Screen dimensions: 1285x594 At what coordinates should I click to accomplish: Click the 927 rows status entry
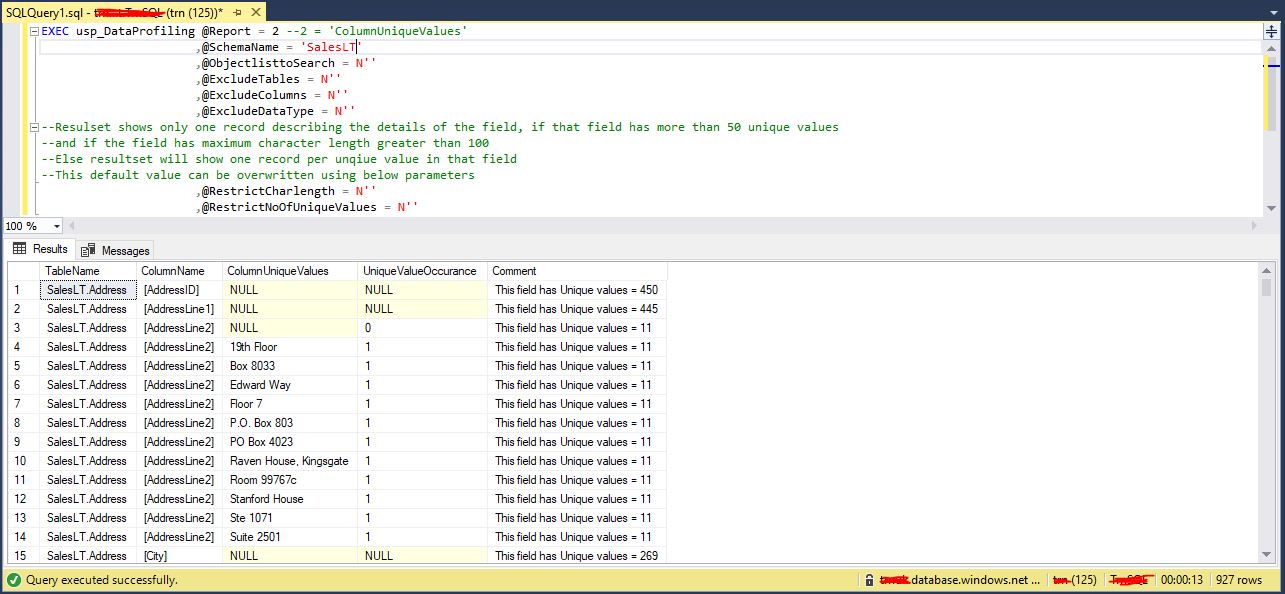coord(1239,580)
